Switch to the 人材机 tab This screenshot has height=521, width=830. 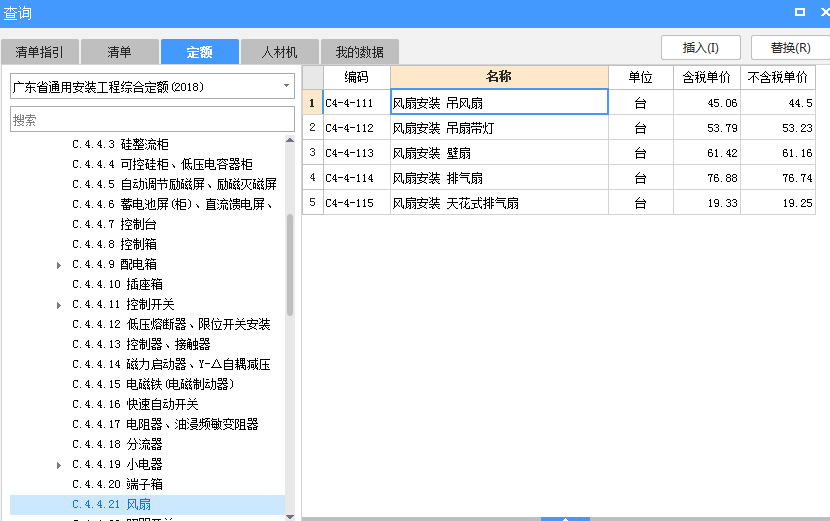point(279,52)
